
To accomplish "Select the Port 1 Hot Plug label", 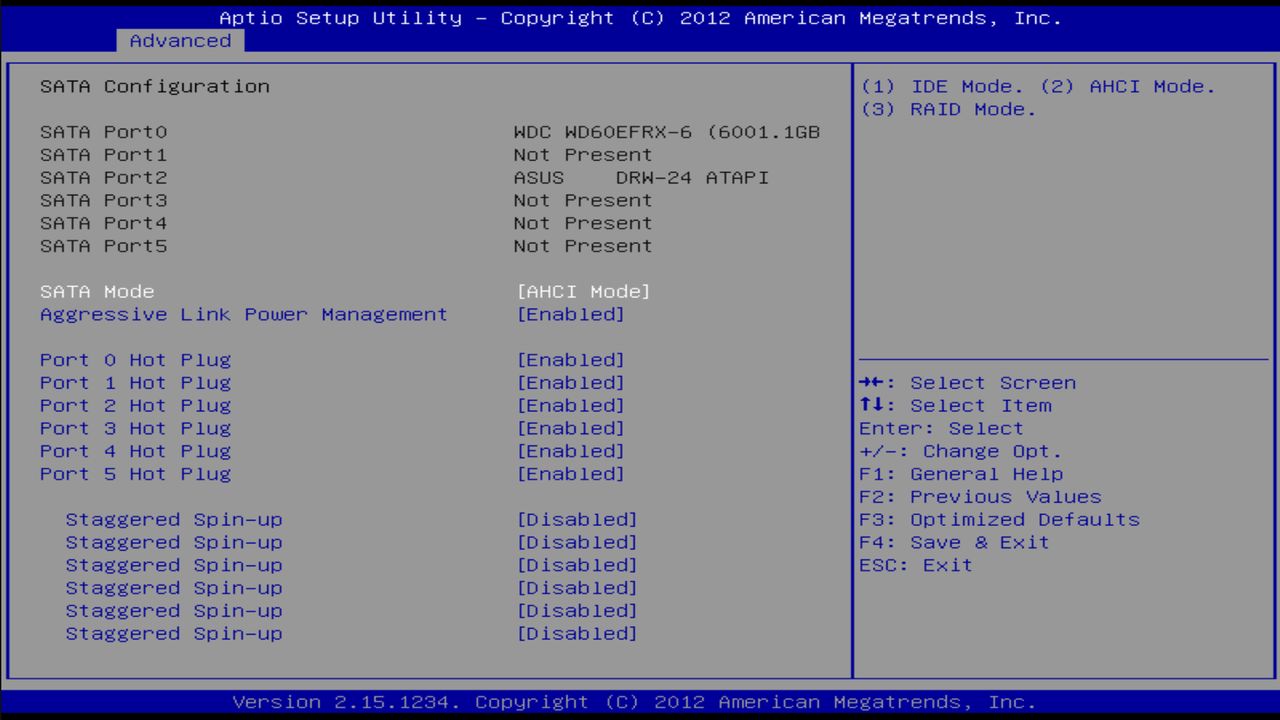I will click(135, 383).
